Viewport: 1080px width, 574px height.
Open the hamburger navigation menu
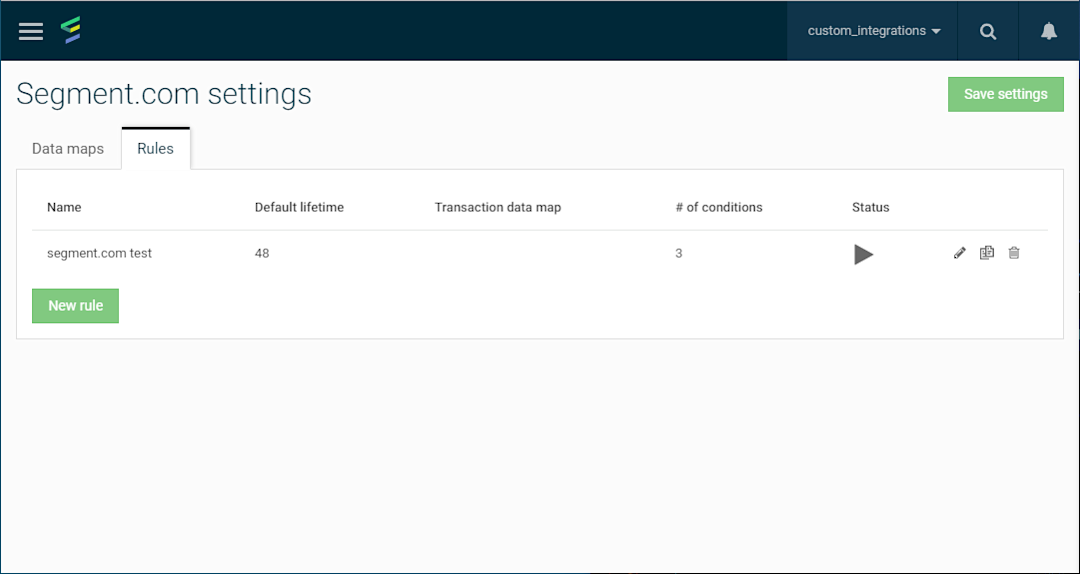click(31, 31)
